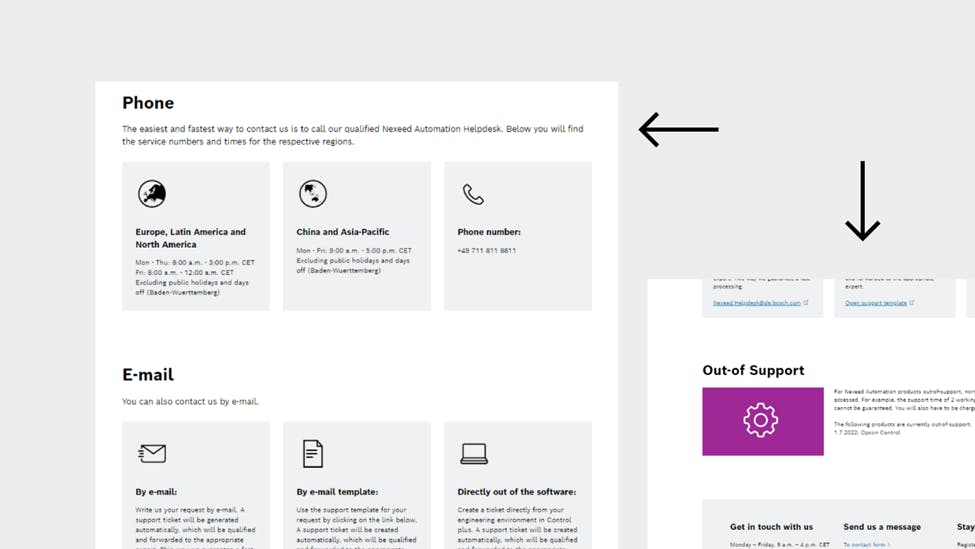Click the China and Asia-Pacific globe icon
Screen dimensions: 975x549
click(313, 194)
